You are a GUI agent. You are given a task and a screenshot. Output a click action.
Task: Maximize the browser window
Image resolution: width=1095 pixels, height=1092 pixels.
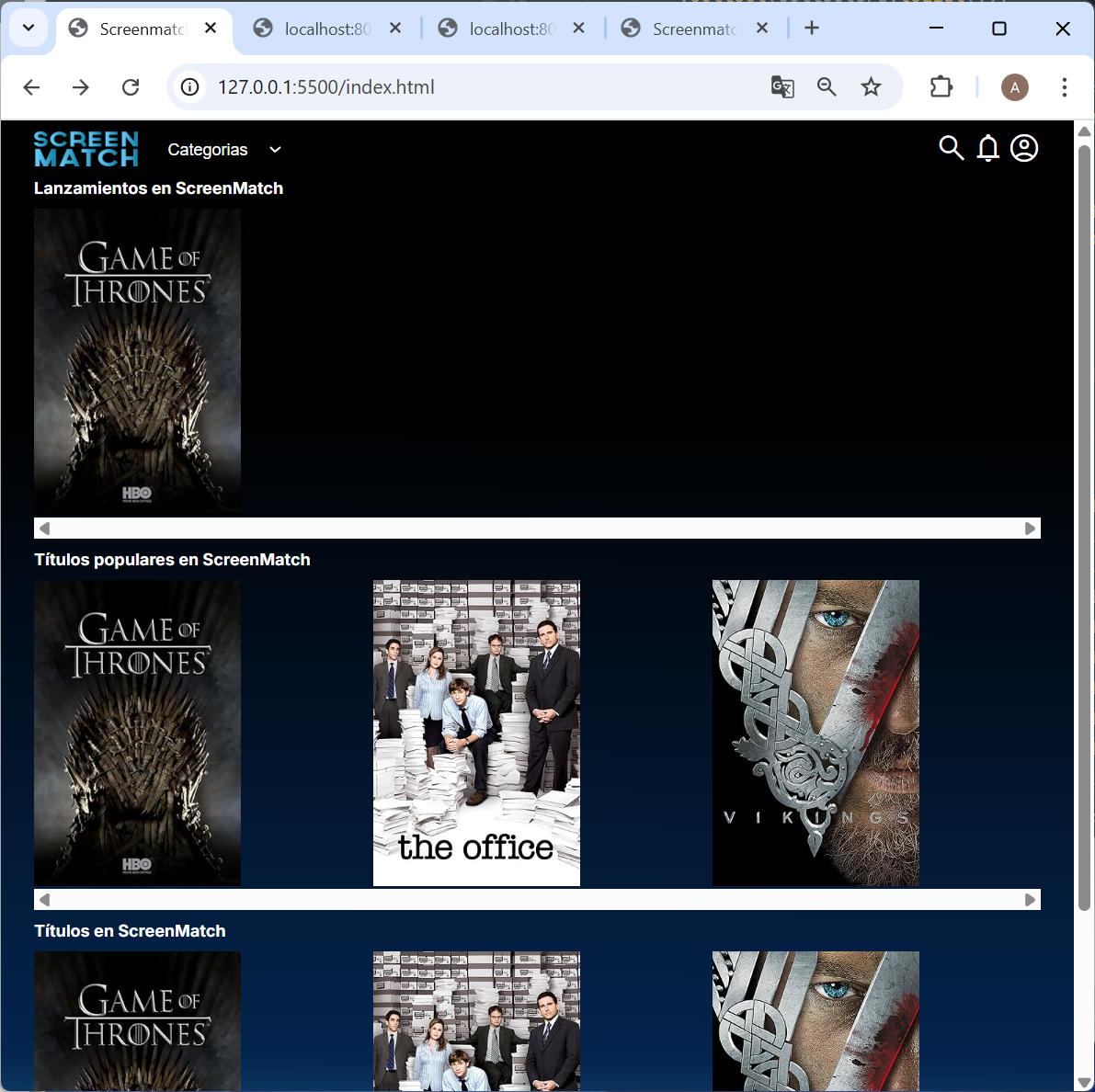999,28
